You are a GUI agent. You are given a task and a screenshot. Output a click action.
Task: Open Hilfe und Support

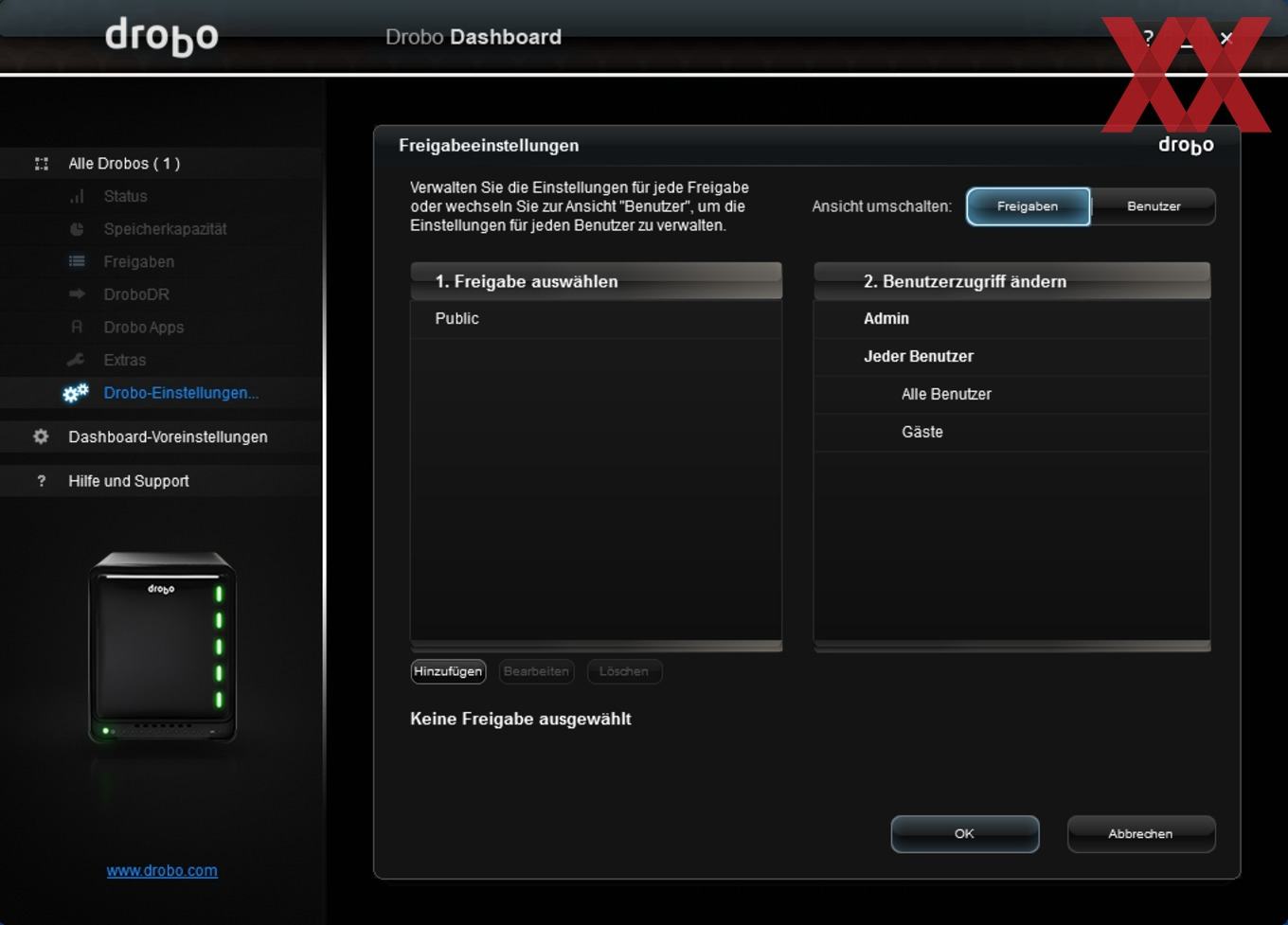click(129, 481)
